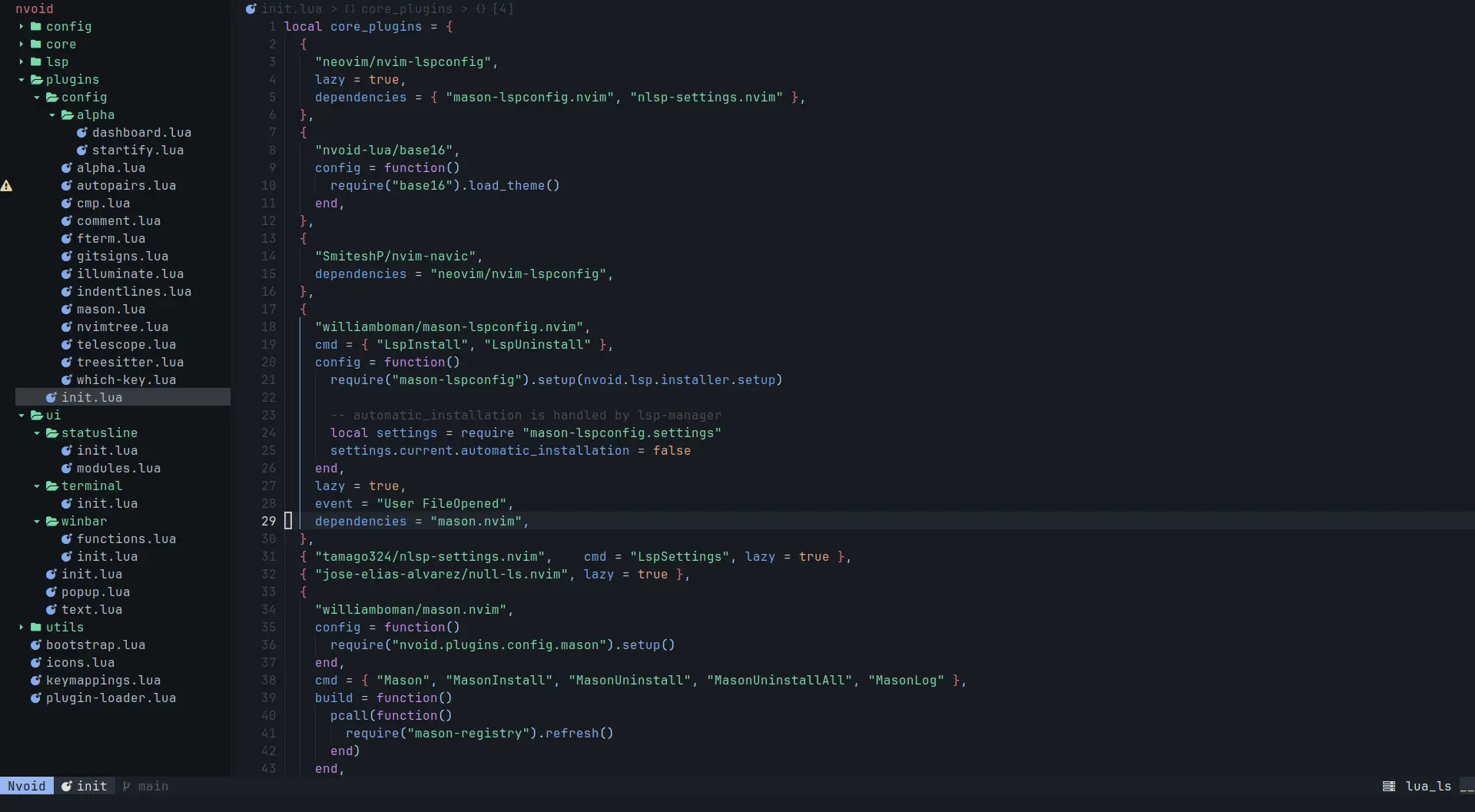The width and height of the screenshot is (1475, 812).
Task: Click line number 29 in the gutter
Action: (x=268, y=522)
